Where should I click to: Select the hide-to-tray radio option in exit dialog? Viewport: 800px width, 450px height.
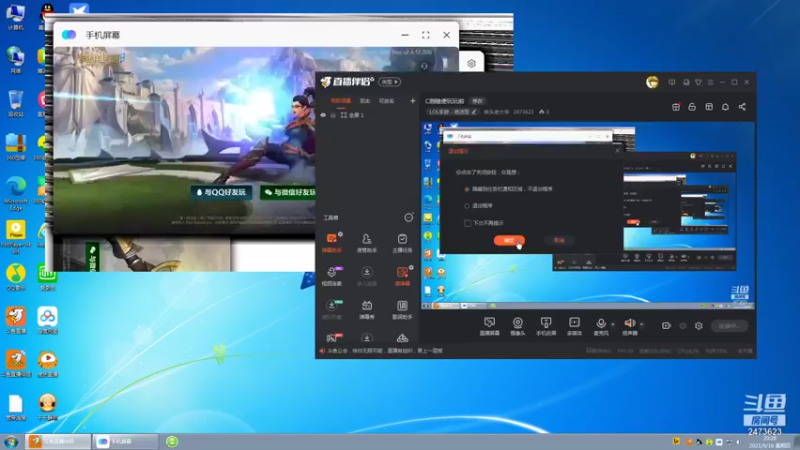tap(466, 189)
